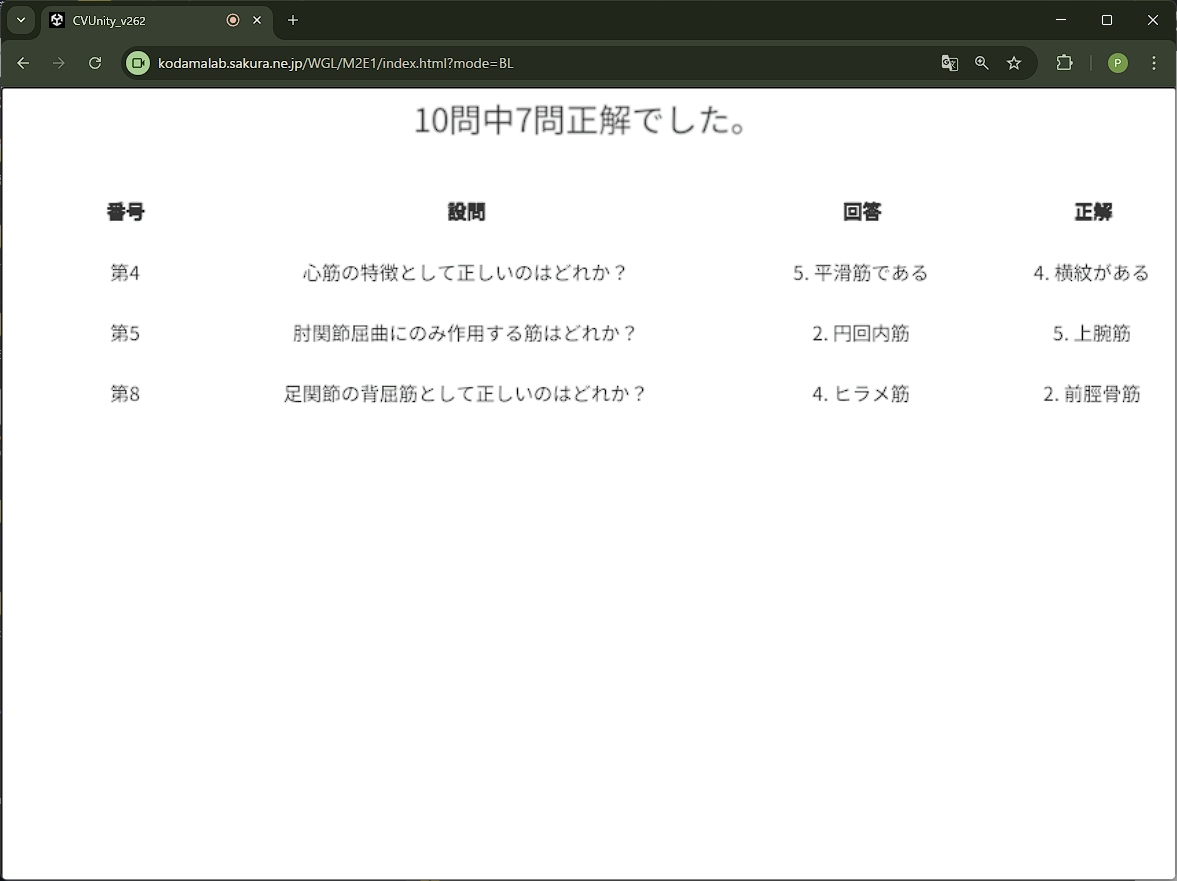Image resolution: width=1177 pixels, height=881 pixels.
Task: Close the CVUnity_v262 tab
Action: coord(257,20)
